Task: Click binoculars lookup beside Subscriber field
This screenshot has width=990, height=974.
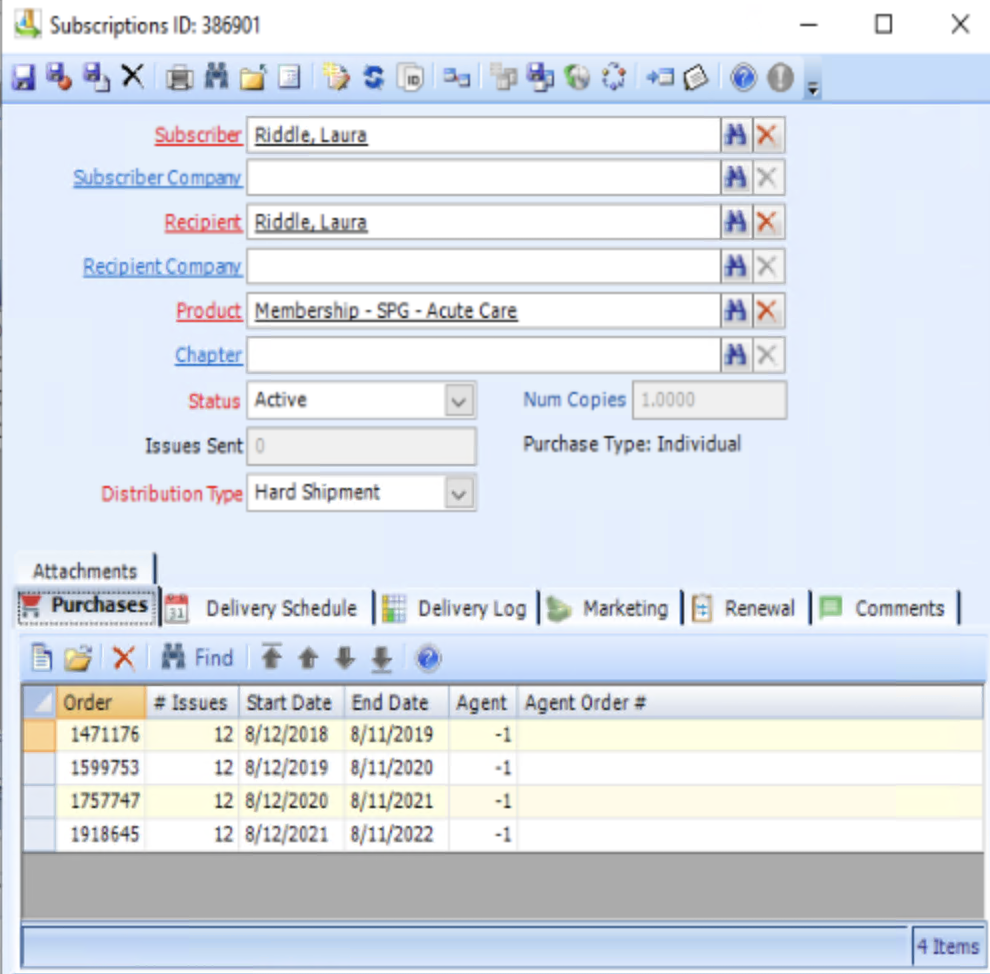Action: [x=736, y=135]
